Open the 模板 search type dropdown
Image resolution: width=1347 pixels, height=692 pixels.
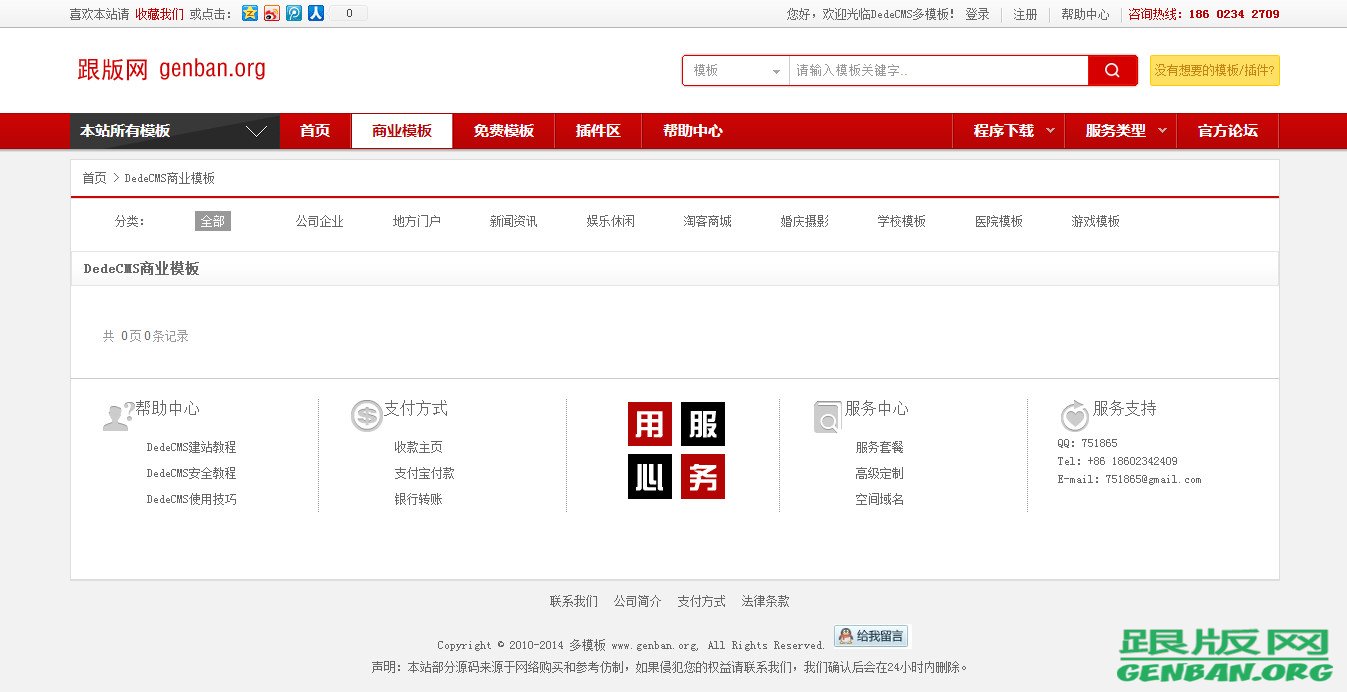735,70
